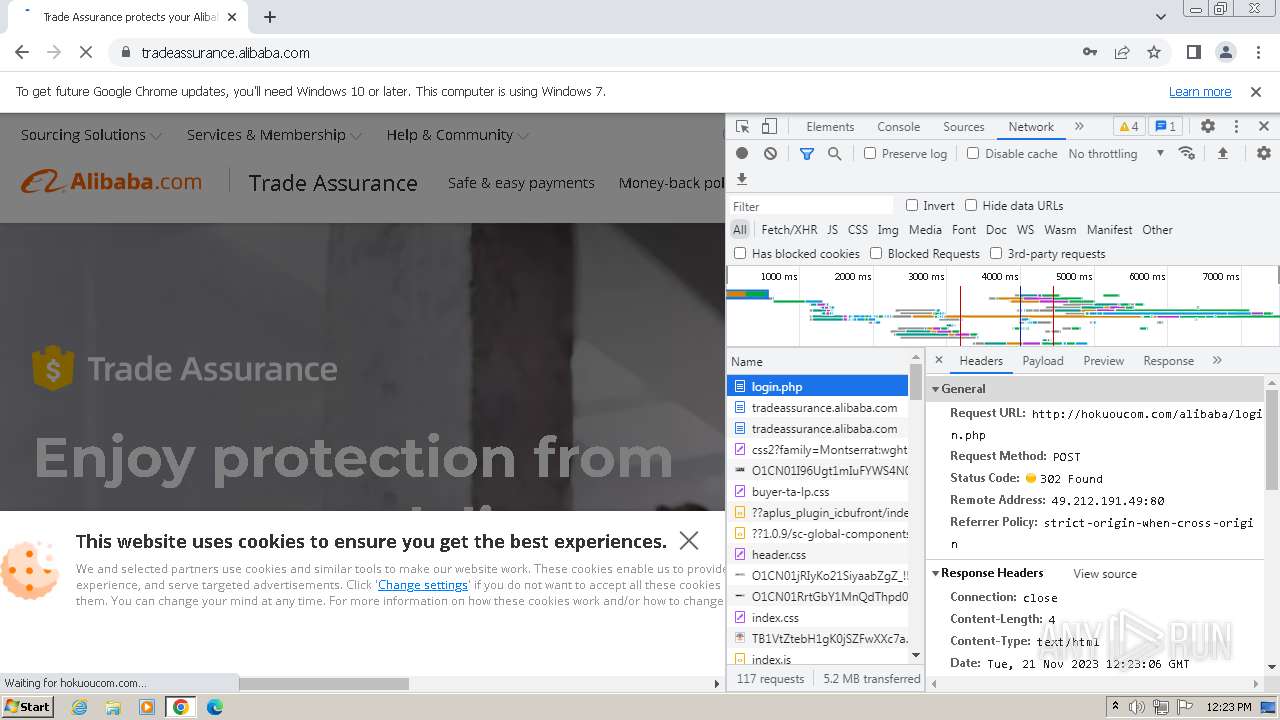This screenshot has height=720, width=1280.
Task: Filter requests by Img type
Action: tap(888, 230)
